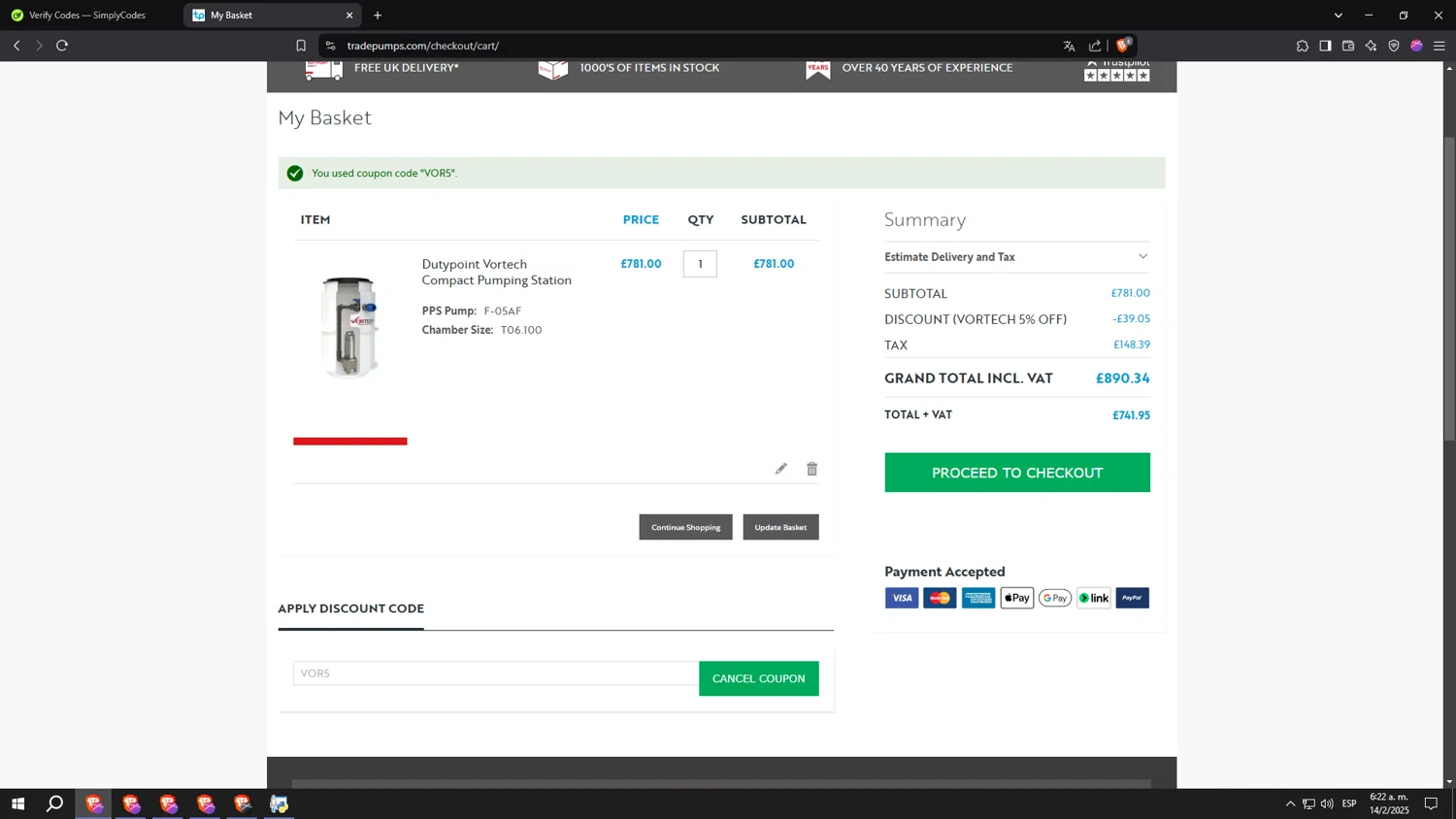Click the discount amount -£39.05
The width and height of the screenshot is (1456, 819).
[1131, 318]
